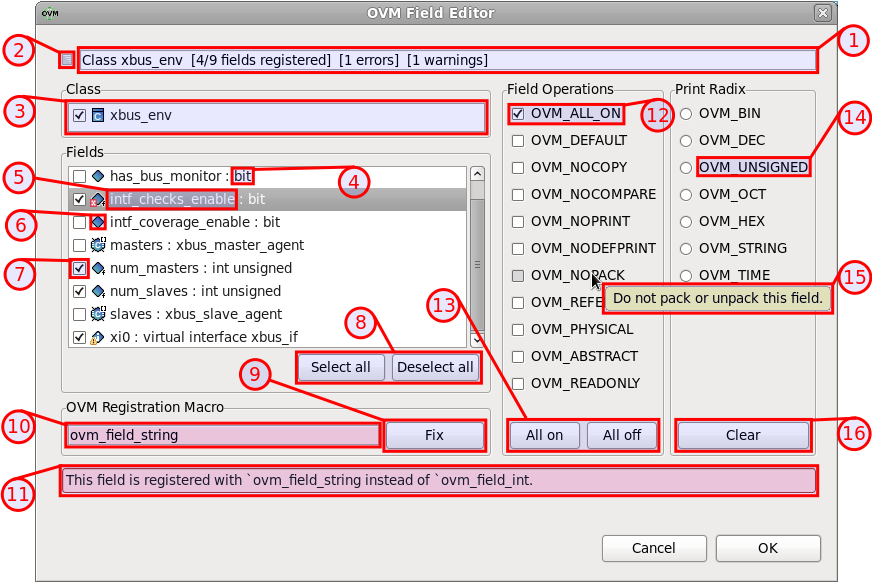Select the agent class icon next to masters
This screenshot has width=872, height=582.
click(x=98, y=244)
